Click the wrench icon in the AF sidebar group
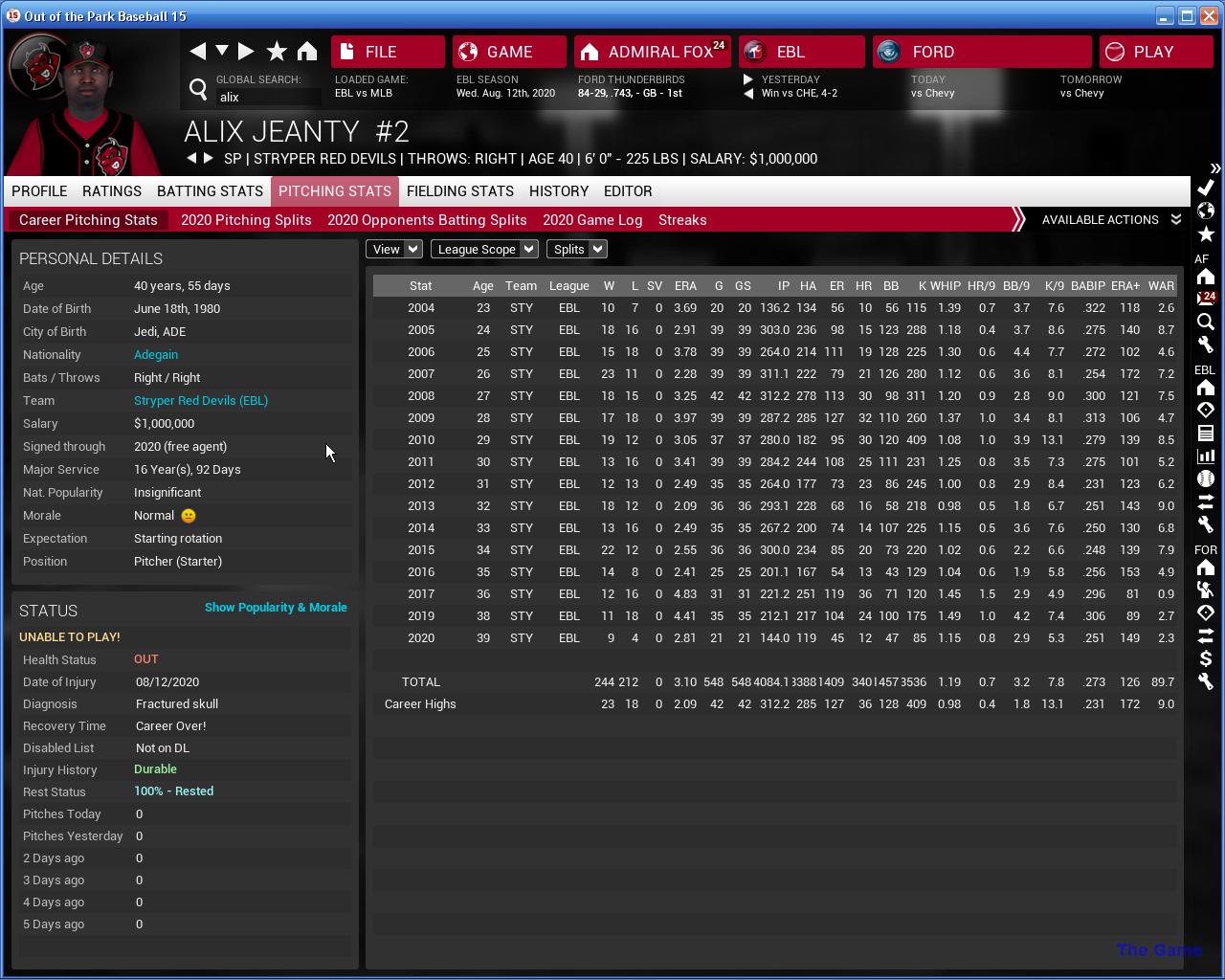 click(x=1206, y=345)
